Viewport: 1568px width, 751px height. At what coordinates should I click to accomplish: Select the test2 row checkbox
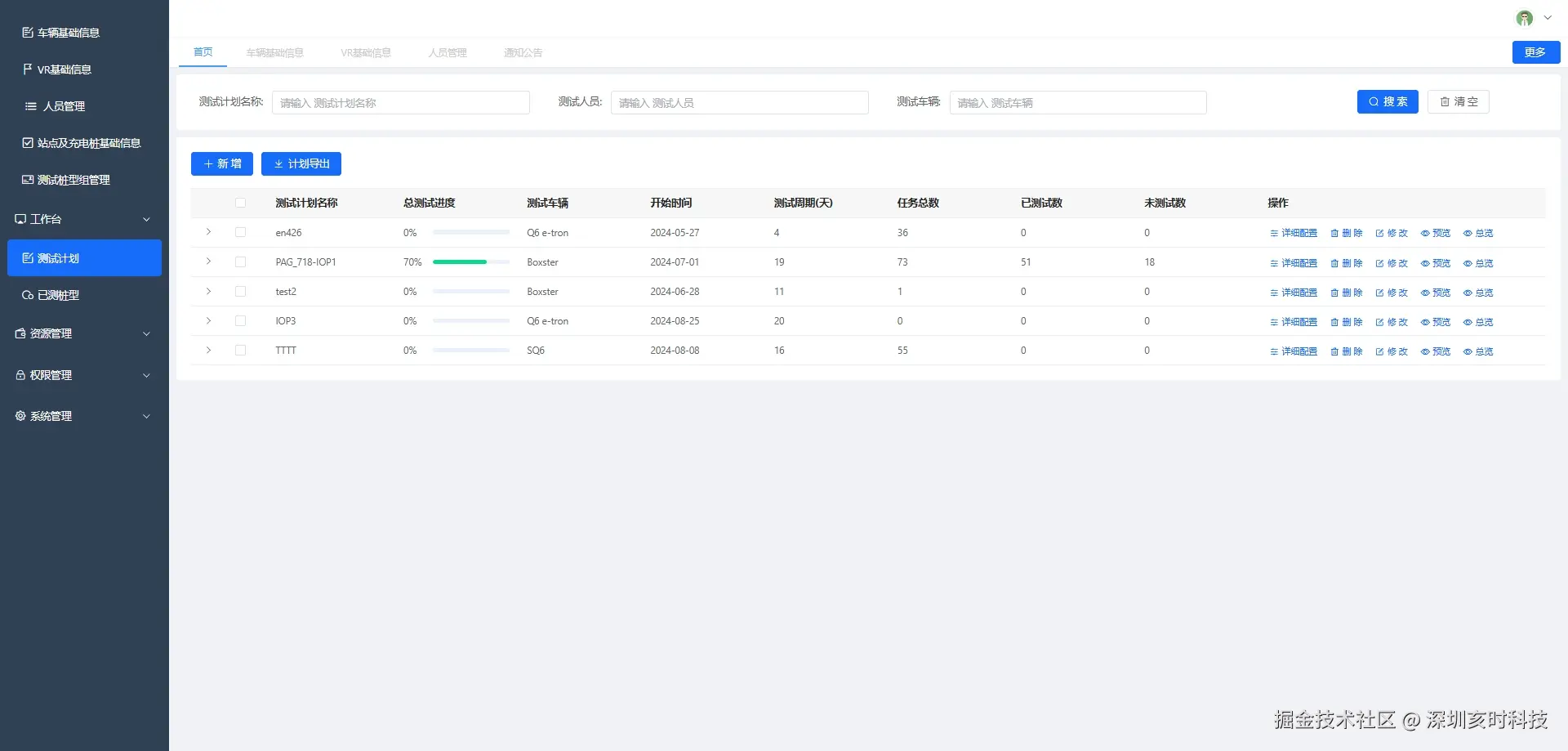pos(240,291)
